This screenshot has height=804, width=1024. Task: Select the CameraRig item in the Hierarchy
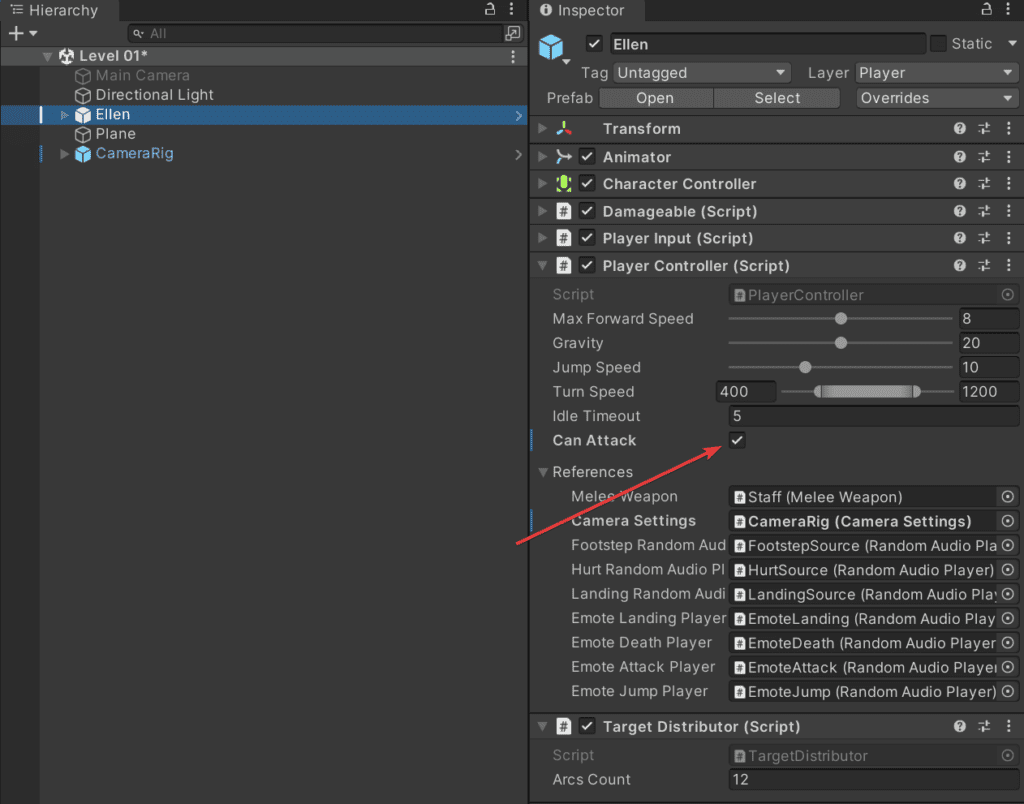click(135, 153)
